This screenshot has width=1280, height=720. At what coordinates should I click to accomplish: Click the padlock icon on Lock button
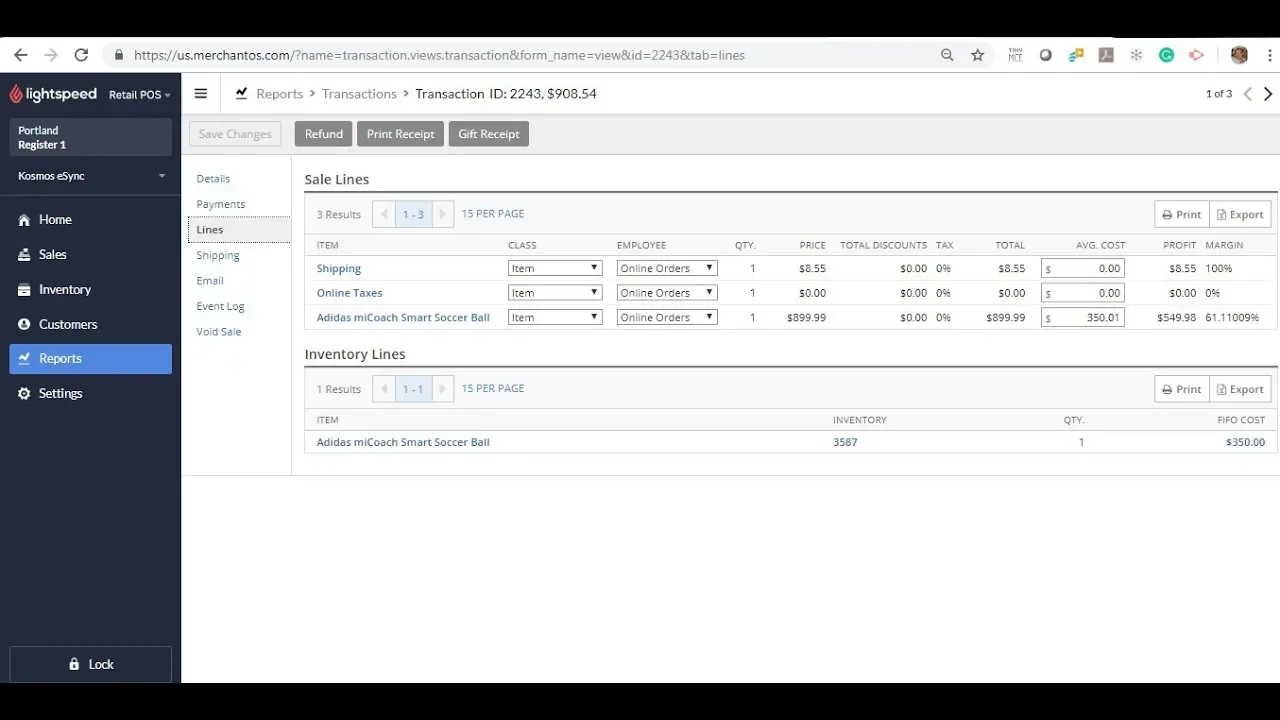(x=74, y=664)
